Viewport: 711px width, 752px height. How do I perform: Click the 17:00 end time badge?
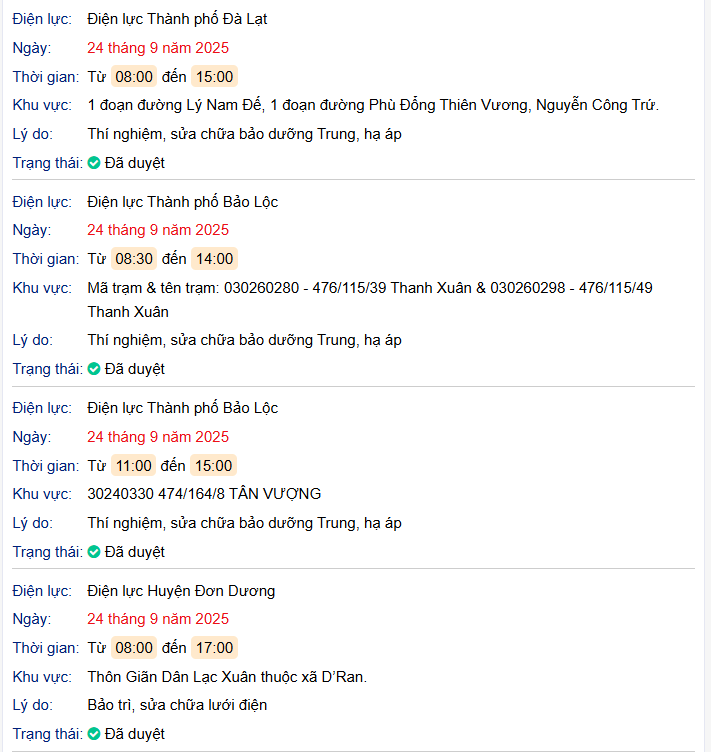(x=214, y=647)
